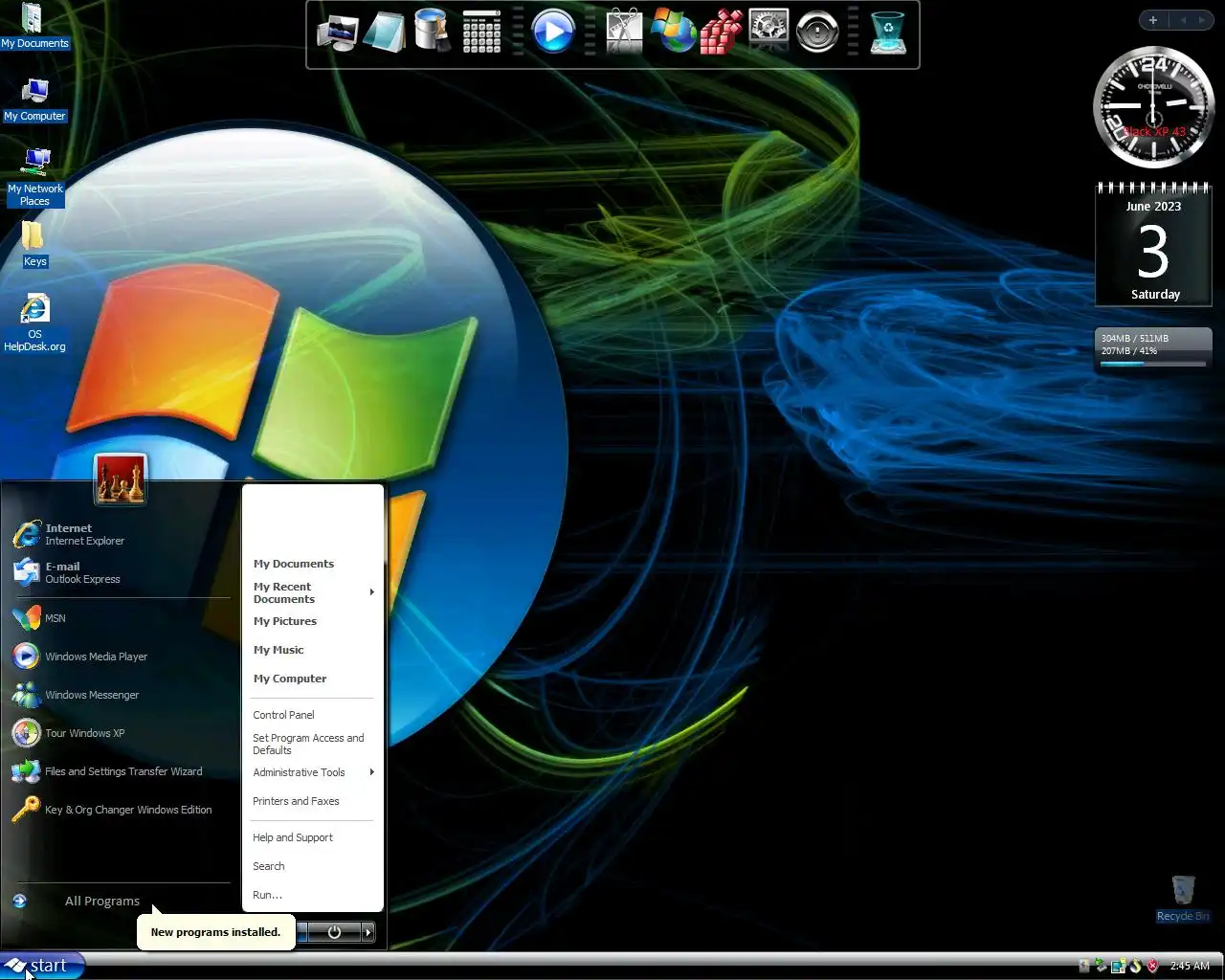Image resolution: width=1225 pixels, height=980 pixels.
Task: Click the sidebar previous-page arrow
Action: tap(1183, 20)
